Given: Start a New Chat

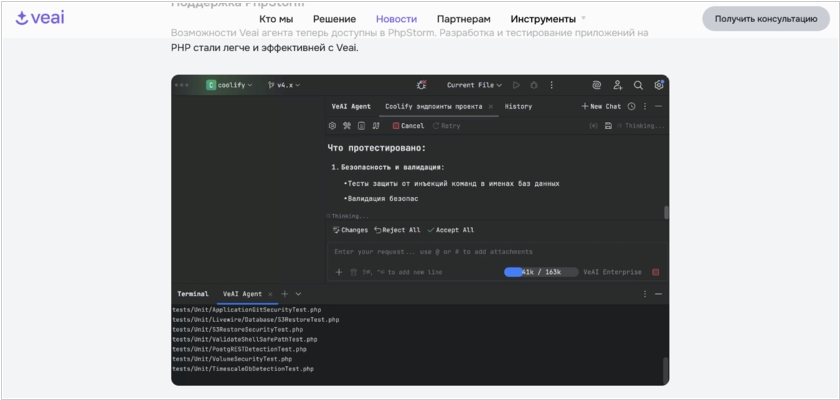Looking at the screenshot, I should [x=601, y=106].
